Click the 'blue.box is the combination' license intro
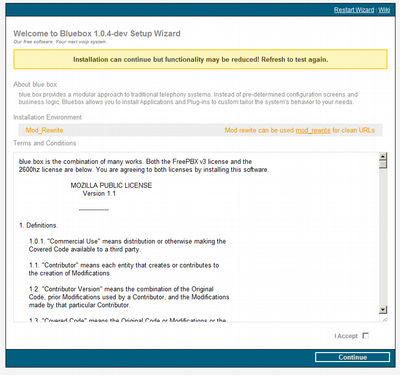 144,166
